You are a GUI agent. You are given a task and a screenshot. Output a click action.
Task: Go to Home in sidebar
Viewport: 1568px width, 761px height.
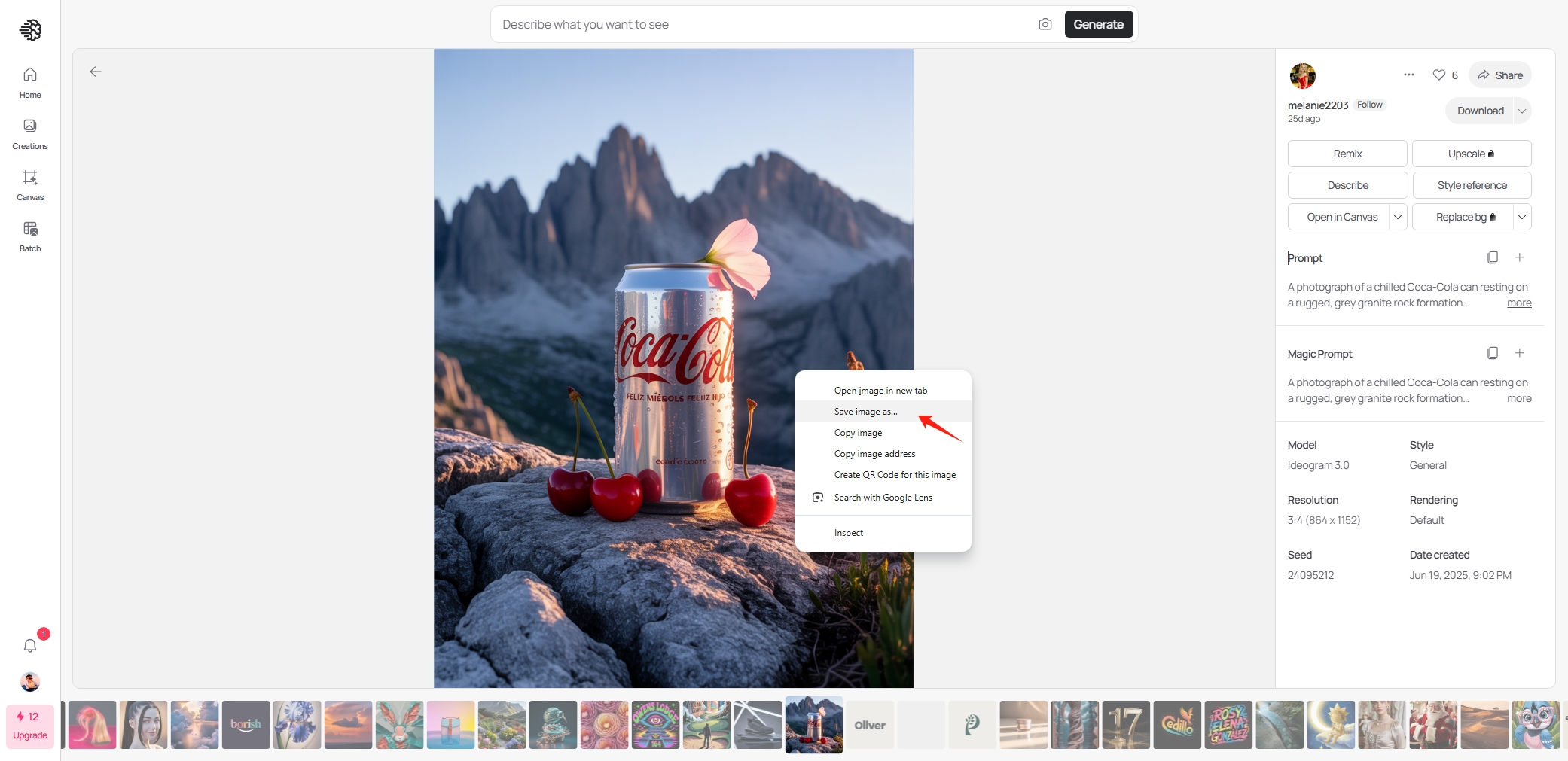pos(30,83)
